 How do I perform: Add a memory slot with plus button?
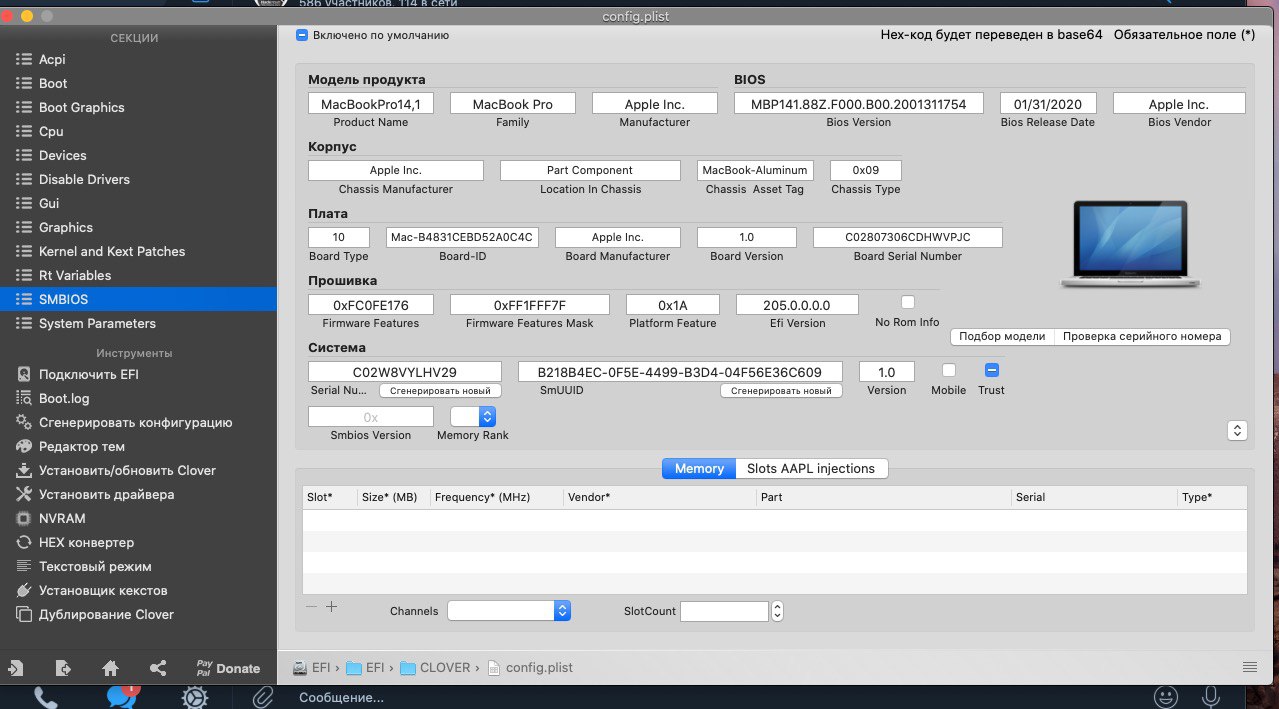332,606
